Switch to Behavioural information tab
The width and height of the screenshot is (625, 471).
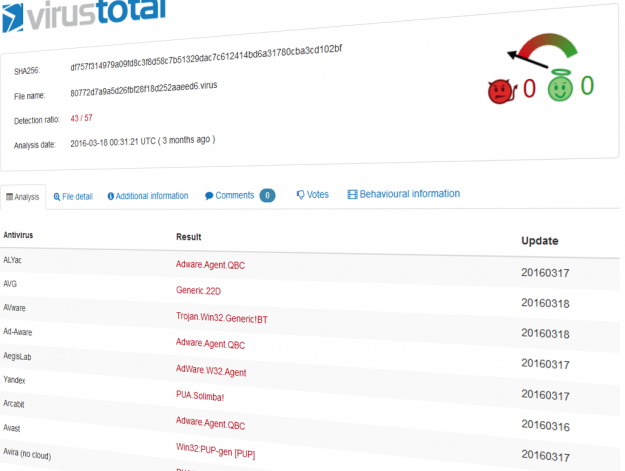(403, 193)
